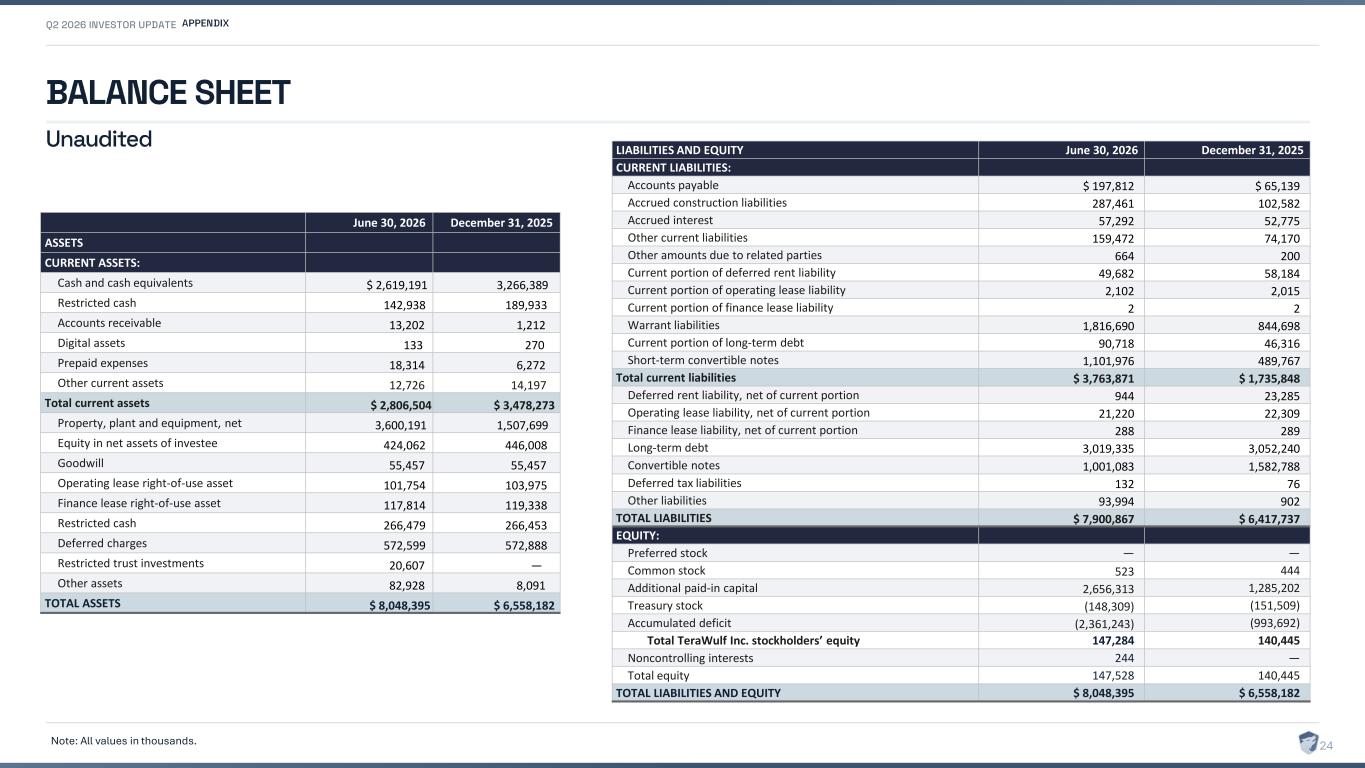The image size is (1365, 768).
Task: Click the value $ 2,619,191
Action: 396,284
